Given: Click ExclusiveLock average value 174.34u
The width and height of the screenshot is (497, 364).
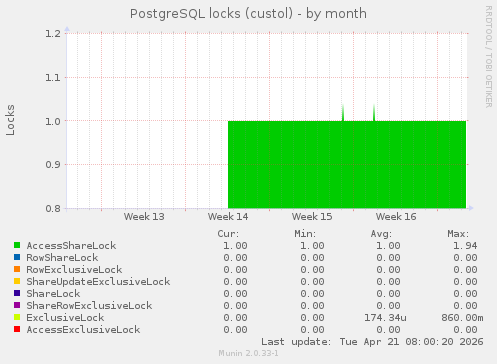Looking at the screenshot, I should click(385, 318).
